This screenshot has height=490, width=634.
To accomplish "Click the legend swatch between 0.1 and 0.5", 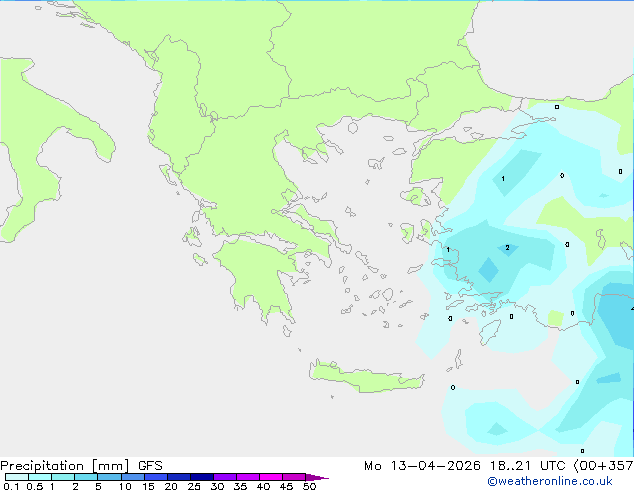I will pos(17,477).
